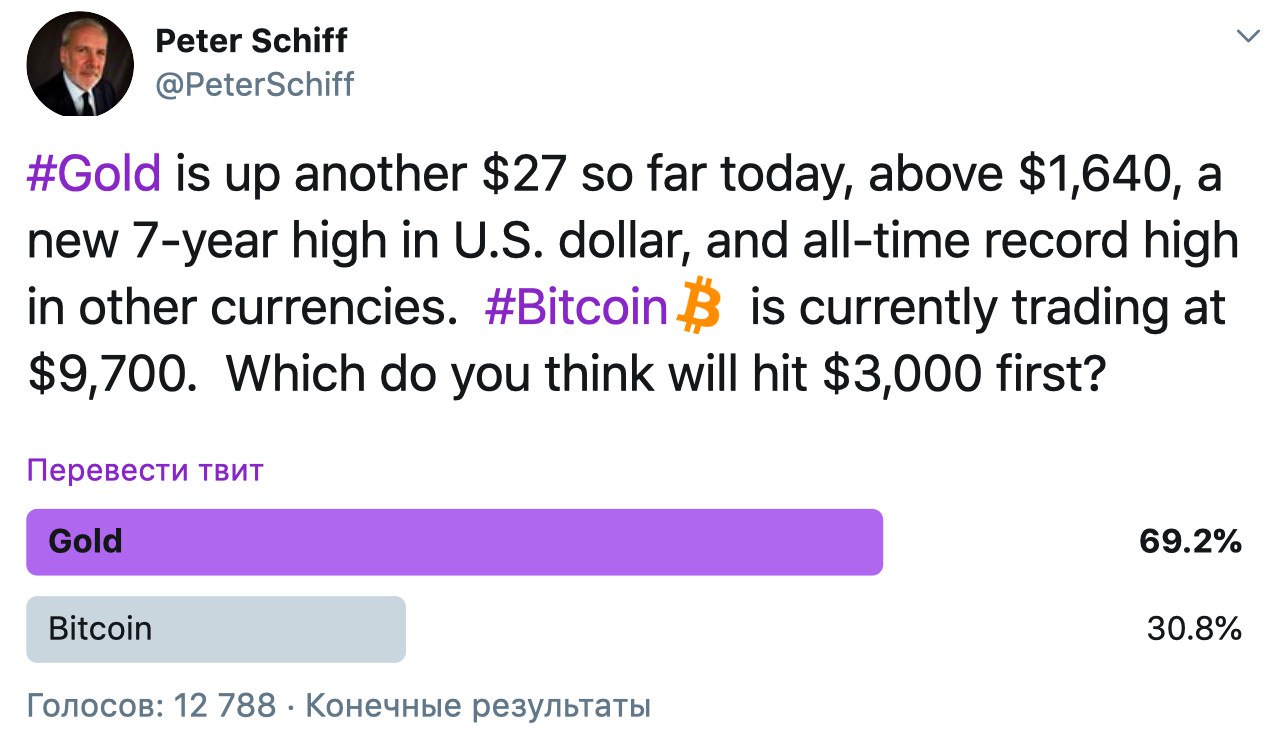The height and width of the screenshot is (747, 1285).
Task: Open the @PeterSchiff handle
Action: (x=255, y=85)
